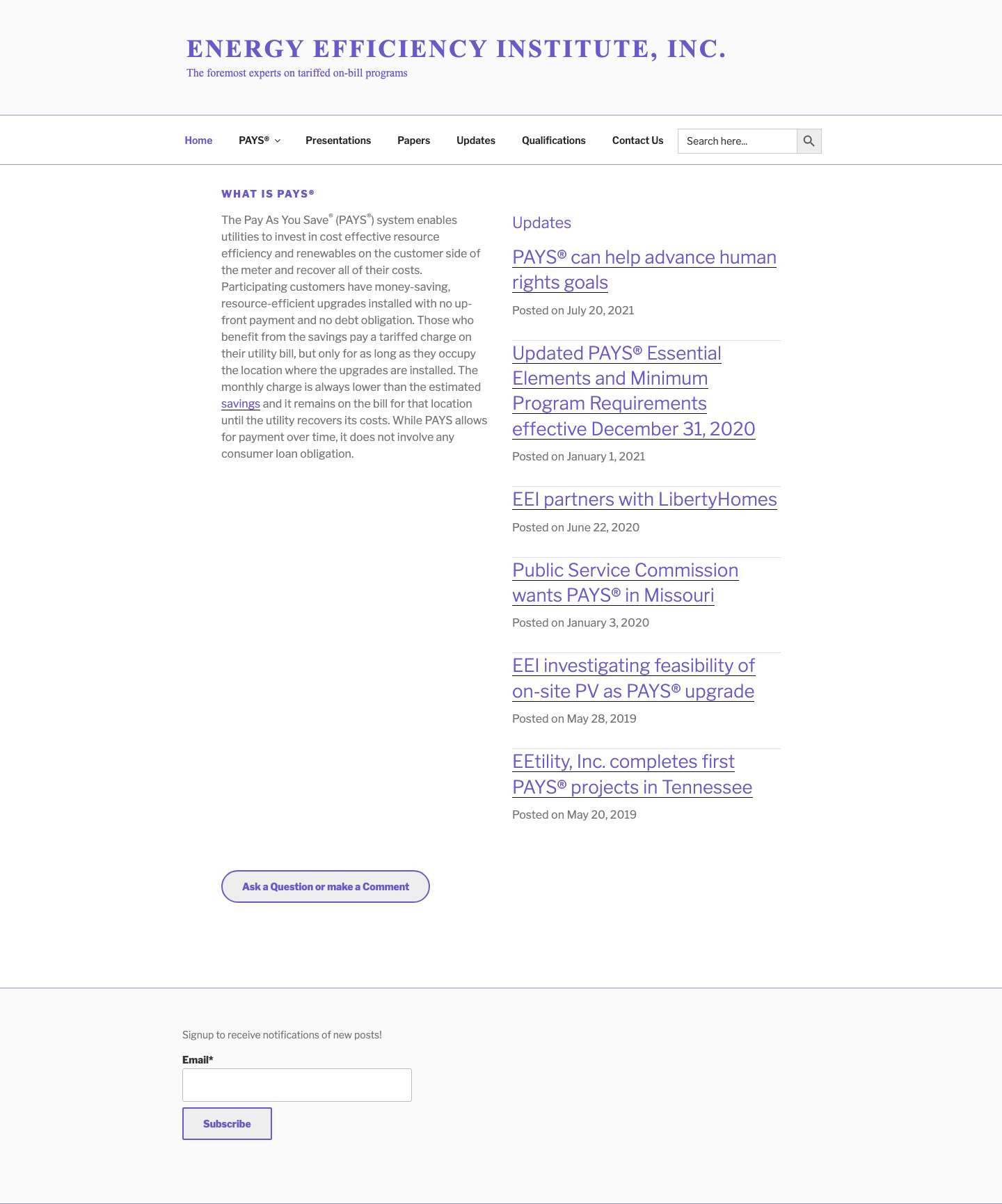Image resolution: width=1002 pixels, height=1204 pixels.
Task: Click the 'Posted on January 1, 2021' date
Action: (579, 456)
